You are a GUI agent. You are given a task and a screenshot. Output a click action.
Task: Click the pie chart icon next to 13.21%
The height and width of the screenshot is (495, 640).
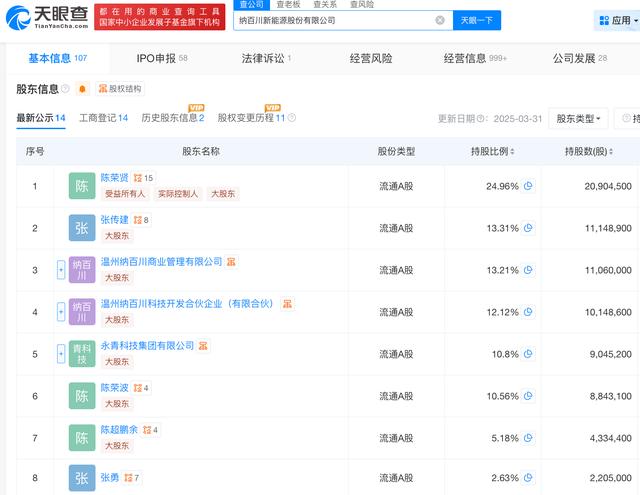528,270
